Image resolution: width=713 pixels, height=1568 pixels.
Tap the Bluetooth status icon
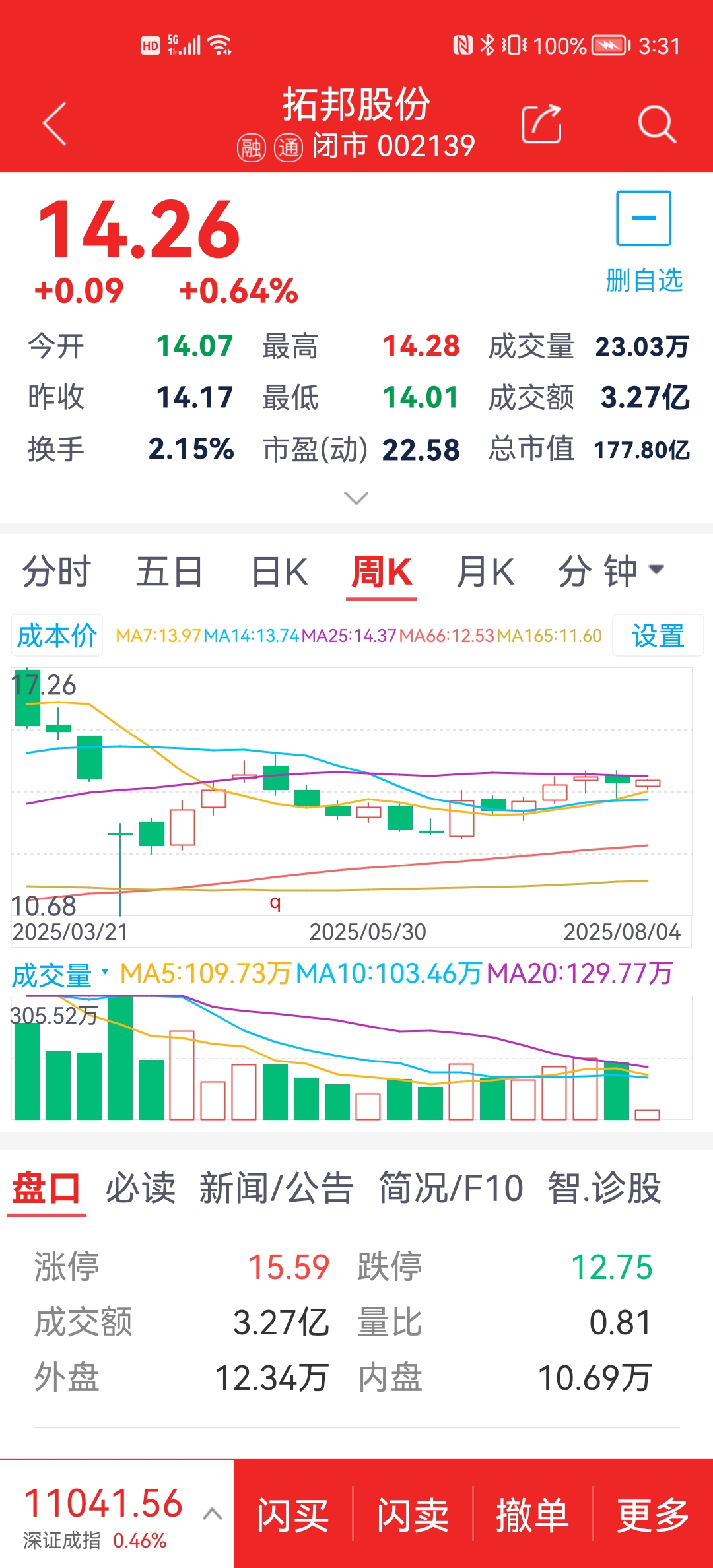[x=487, y=46]
